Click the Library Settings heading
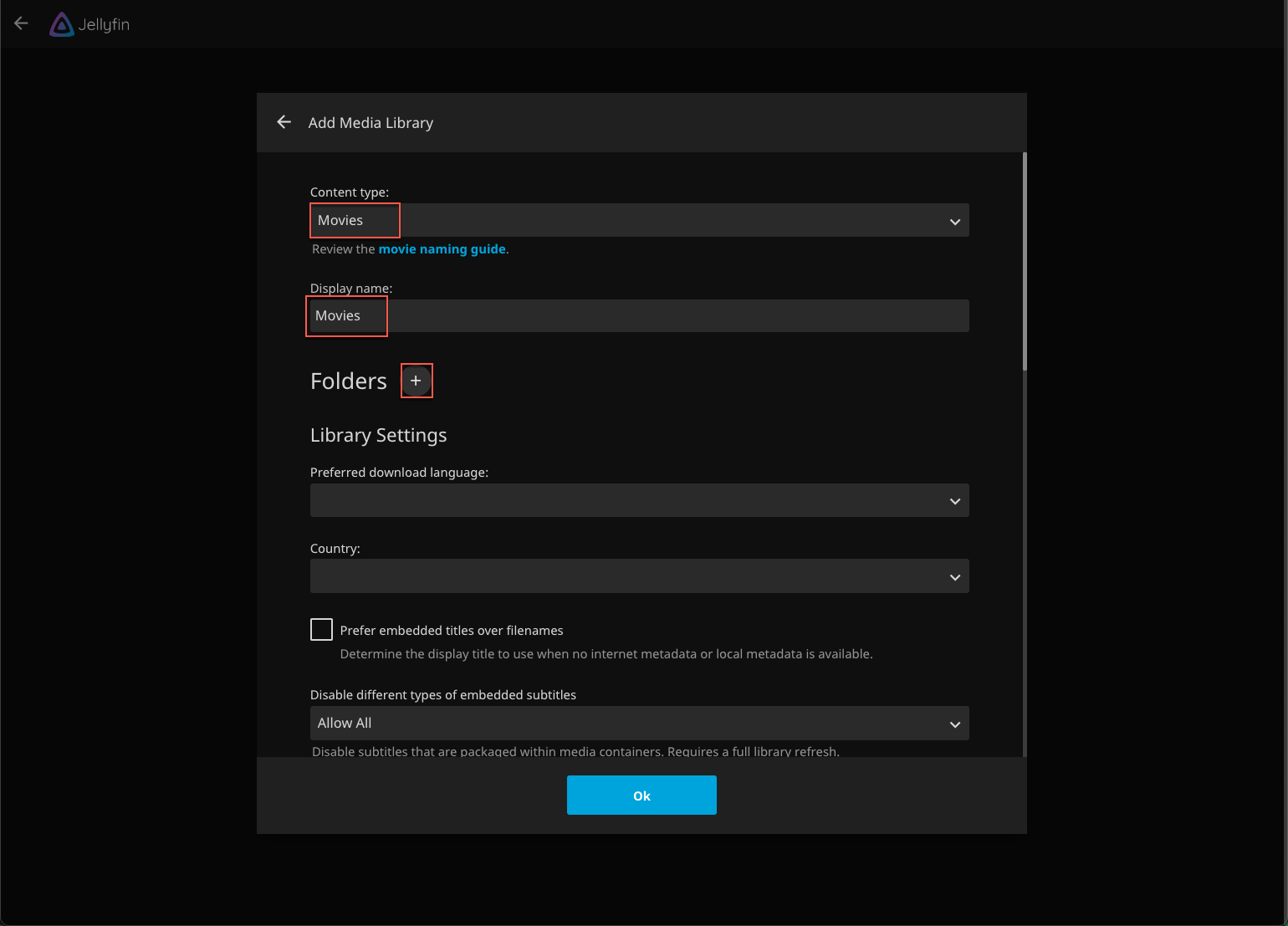Screen dimensions: 1288x926 378,435
